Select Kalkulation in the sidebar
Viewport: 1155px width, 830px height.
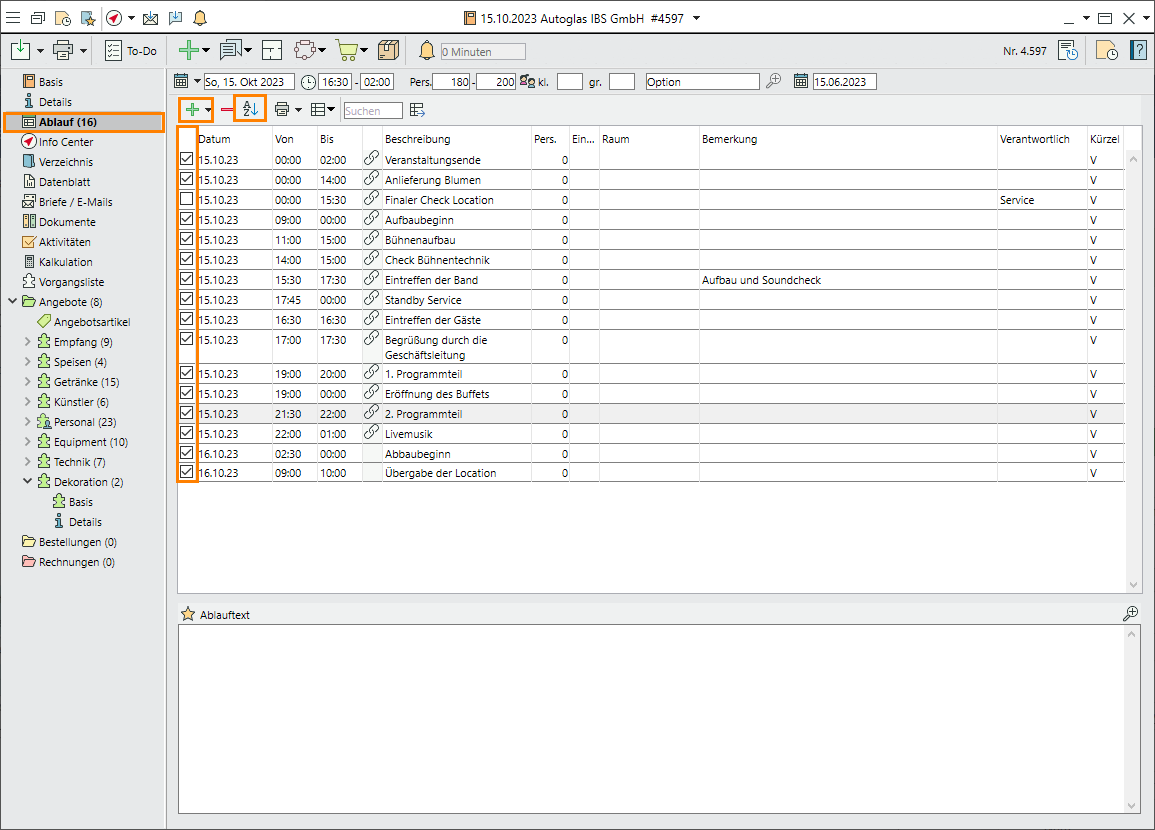pos(65,262)
